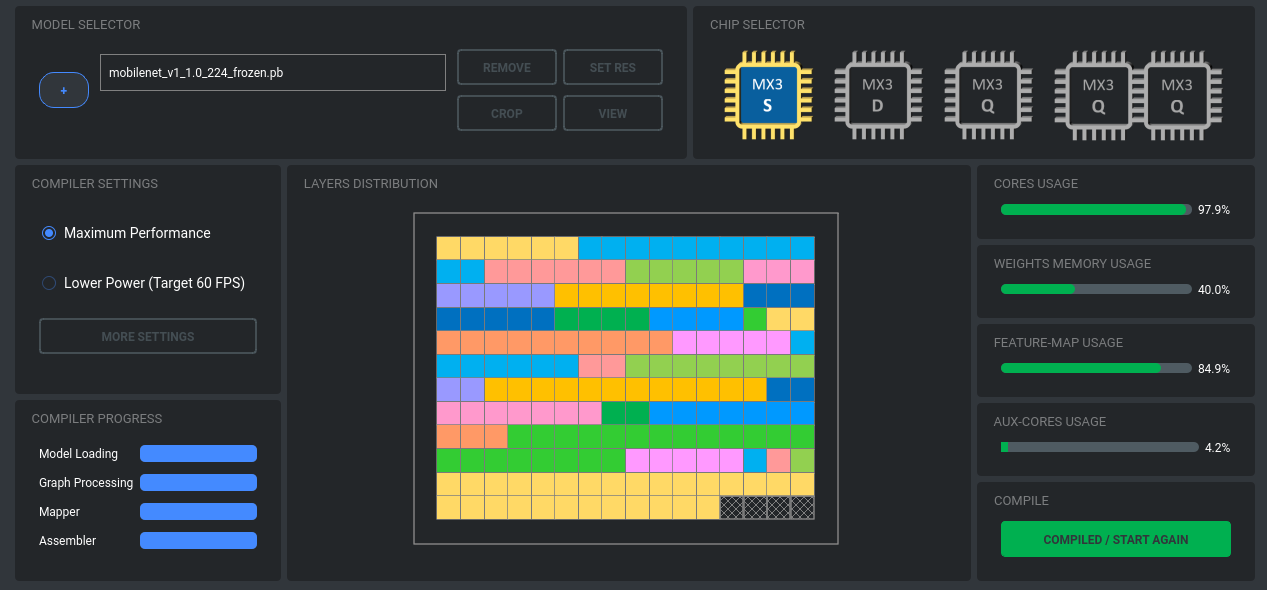Click the model filename input field
The image size is (1267, 598).
click(272, 72)
